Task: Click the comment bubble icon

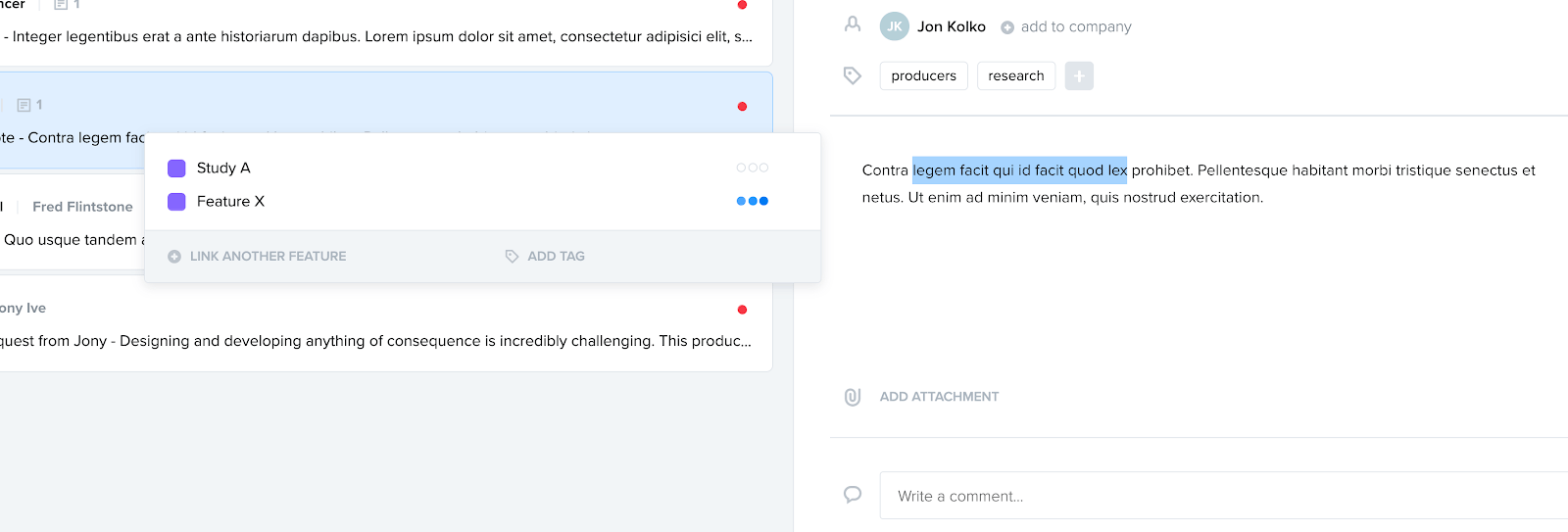Action: tap(853, 495)
